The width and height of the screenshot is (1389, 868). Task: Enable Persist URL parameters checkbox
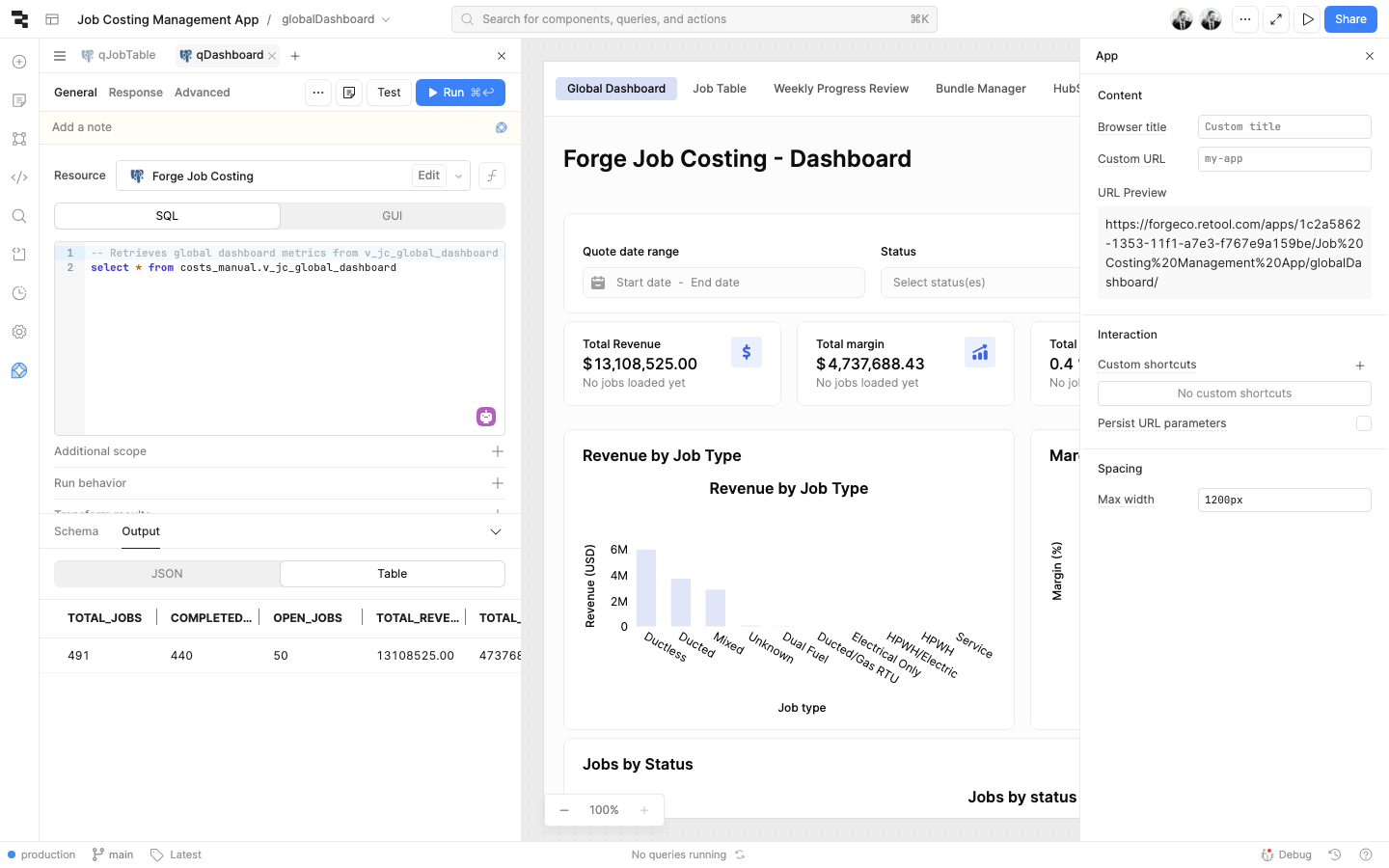tap(1363, 423)
